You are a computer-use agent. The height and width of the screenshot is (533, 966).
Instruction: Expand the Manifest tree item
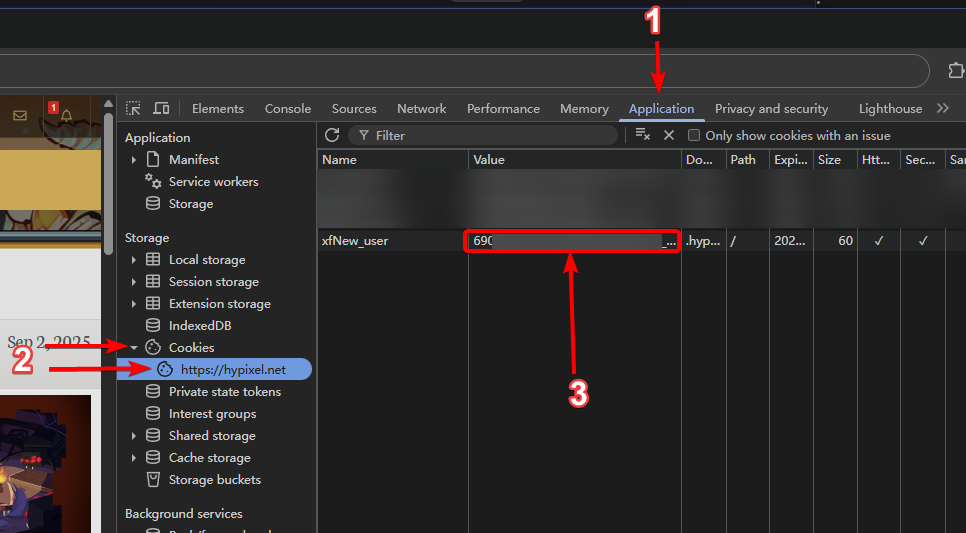coord(134,160)
